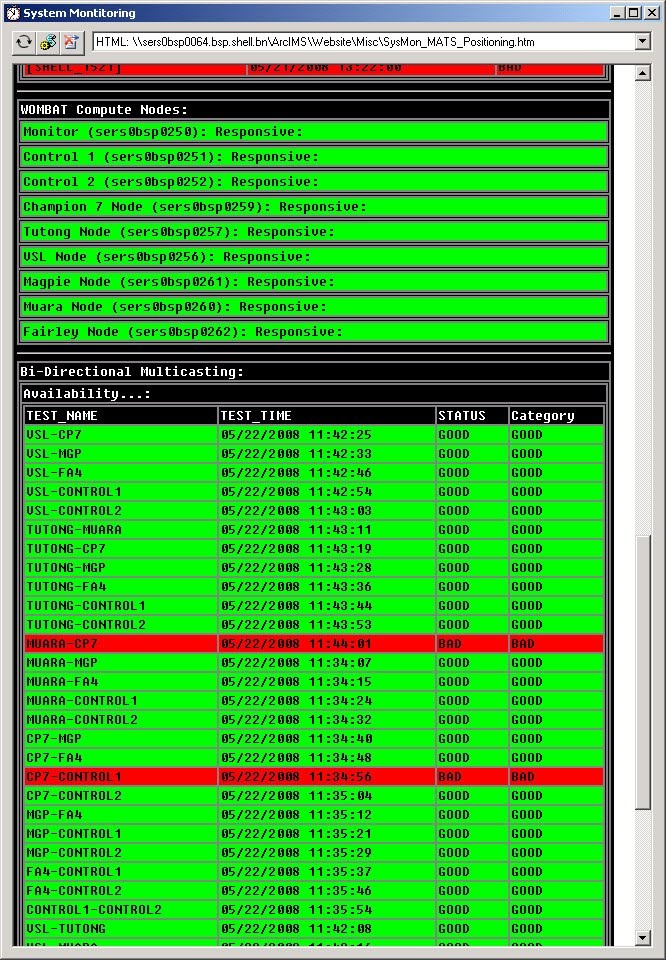Click the vertical scrollbar up arrow

click(642, 73)
